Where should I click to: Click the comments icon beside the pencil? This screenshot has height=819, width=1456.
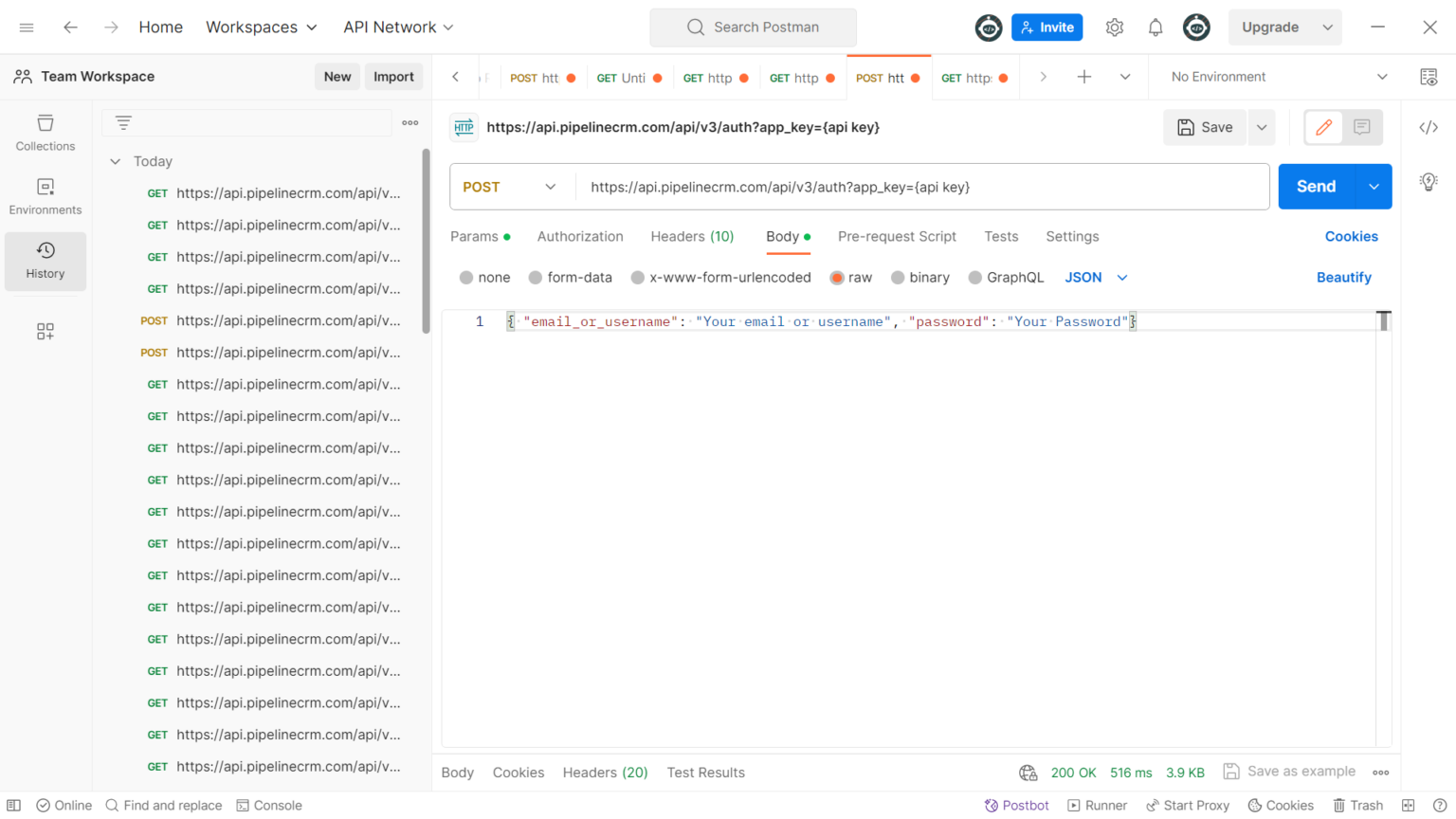(x=1362, y=127)
